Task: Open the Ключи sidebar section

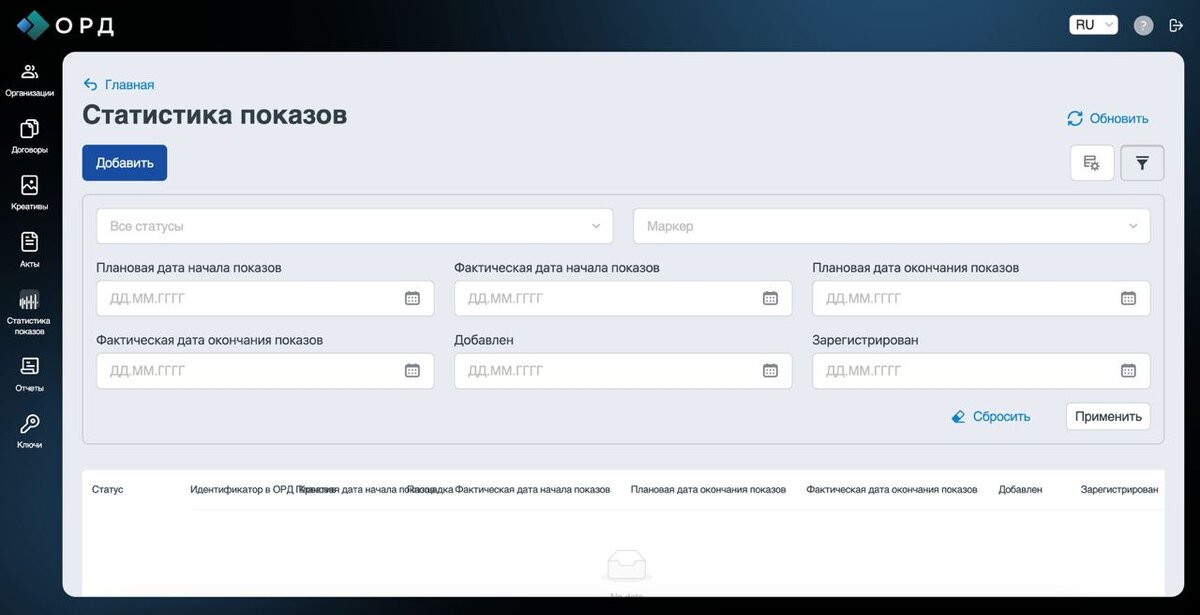Action: (x=29, y=432)
